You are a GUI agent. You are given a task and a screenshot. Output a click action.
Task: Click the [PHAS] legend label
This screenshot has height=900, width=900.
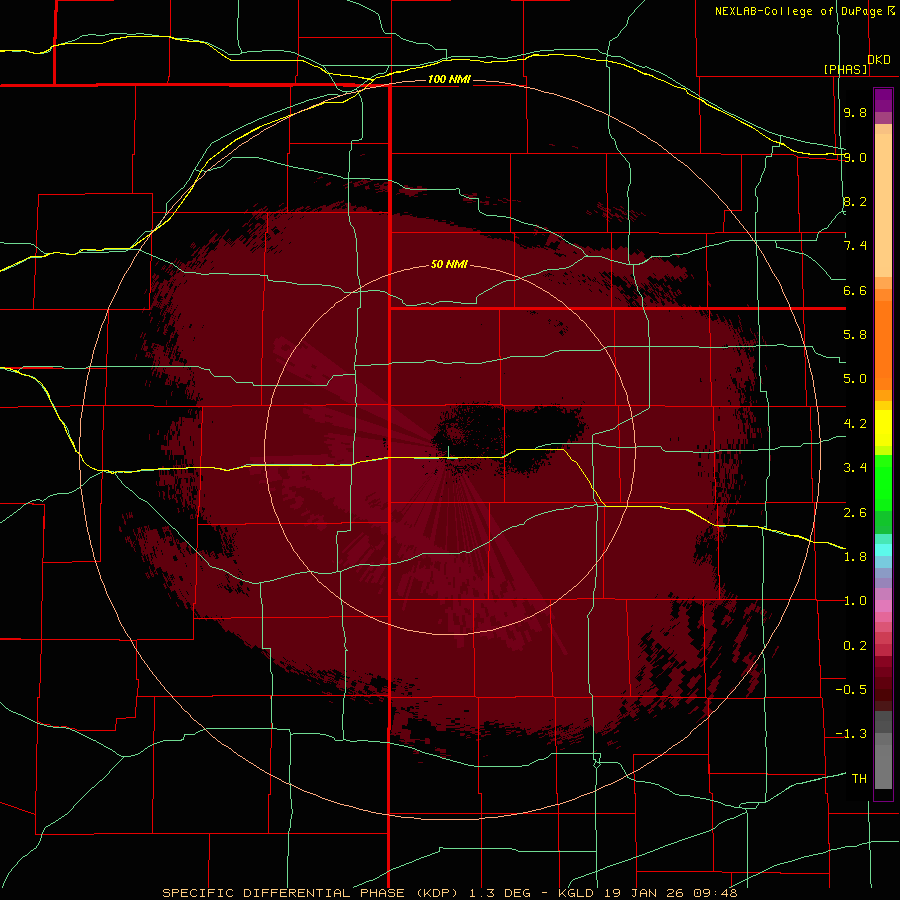tap(845, 69)
